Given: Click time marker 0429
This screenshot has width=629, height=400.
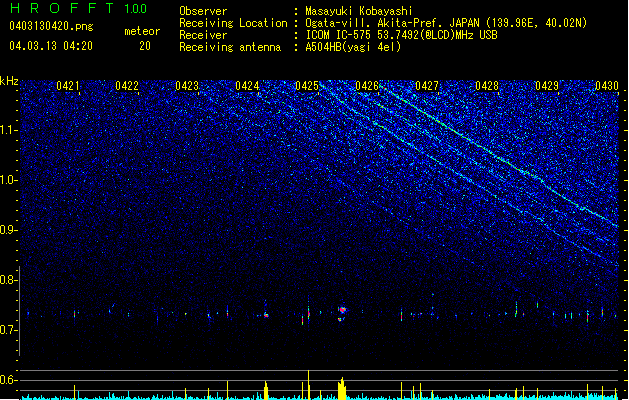Looking at the screenshot, I should (x=547, y=86).
